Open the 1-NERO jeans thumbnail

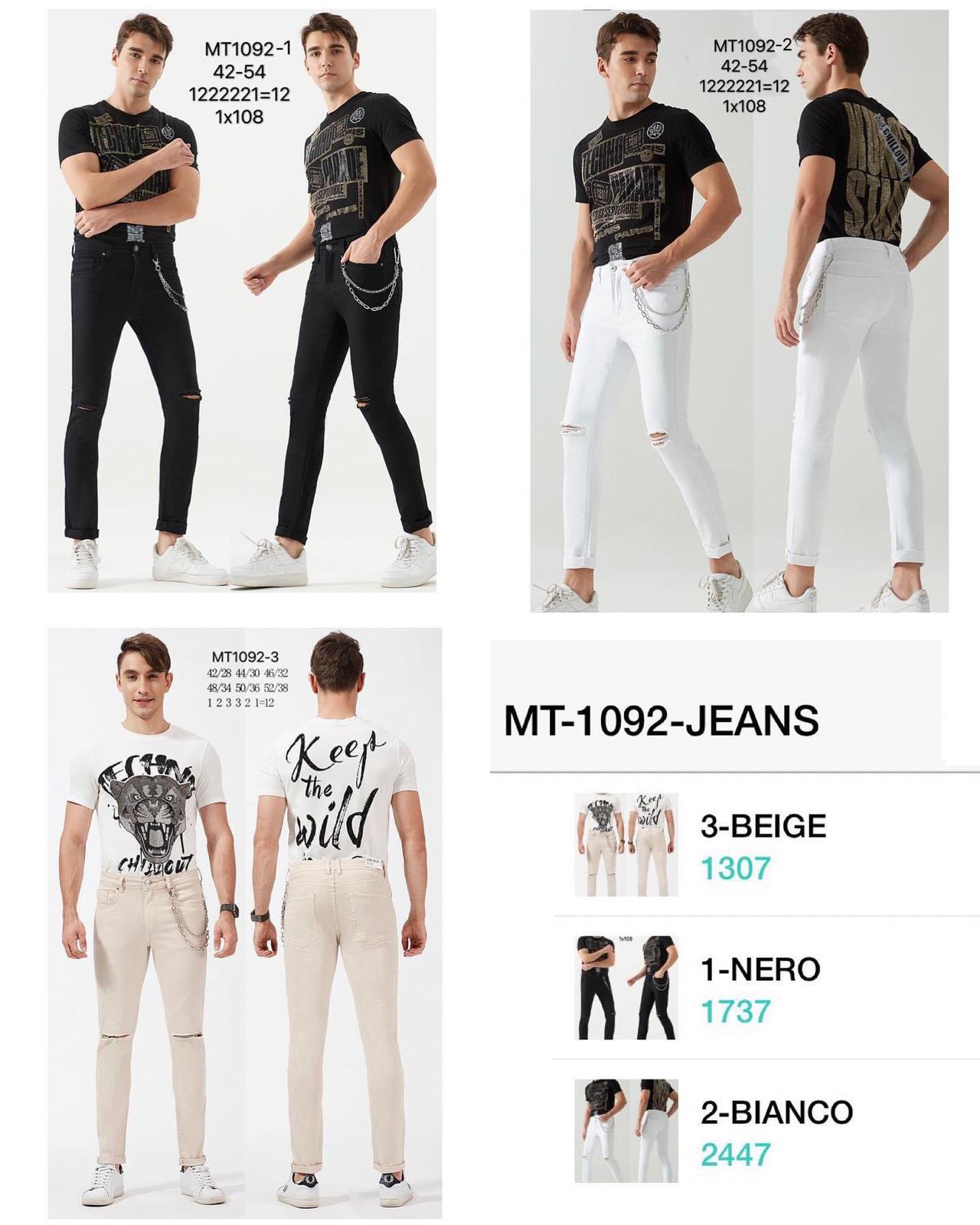tap(626, 988)
